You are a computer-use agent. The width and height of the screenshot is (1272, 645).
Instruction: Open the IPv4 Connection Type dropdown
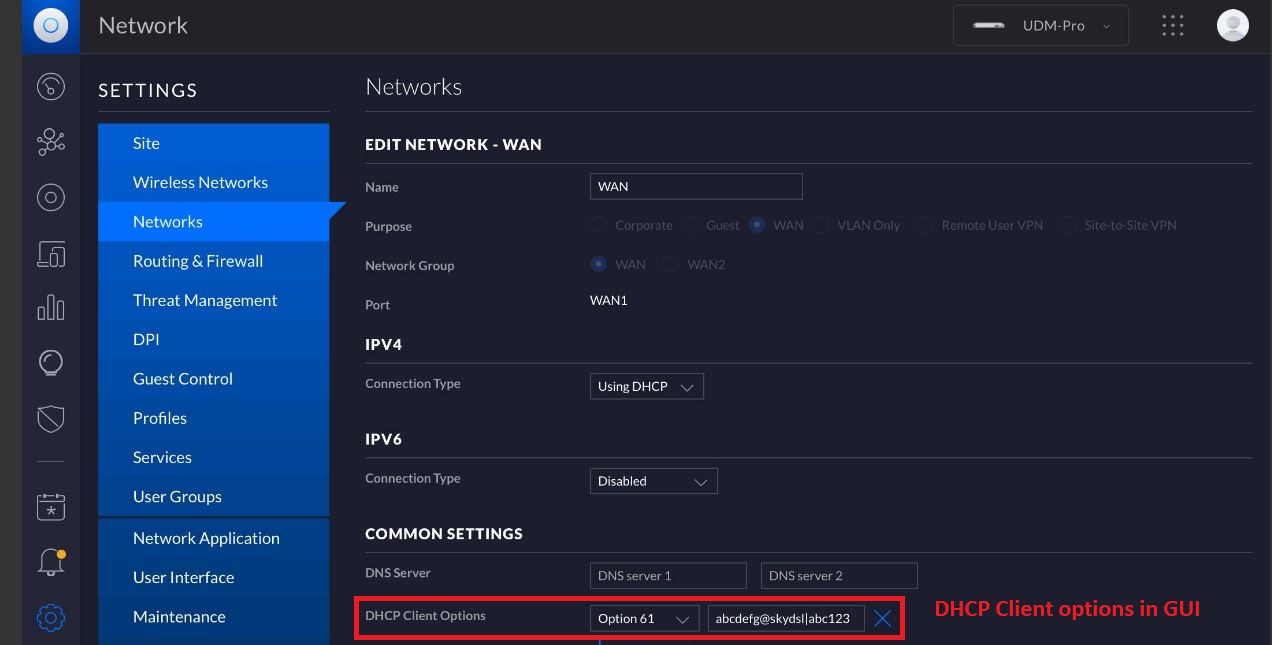click(x=646, y=386)
